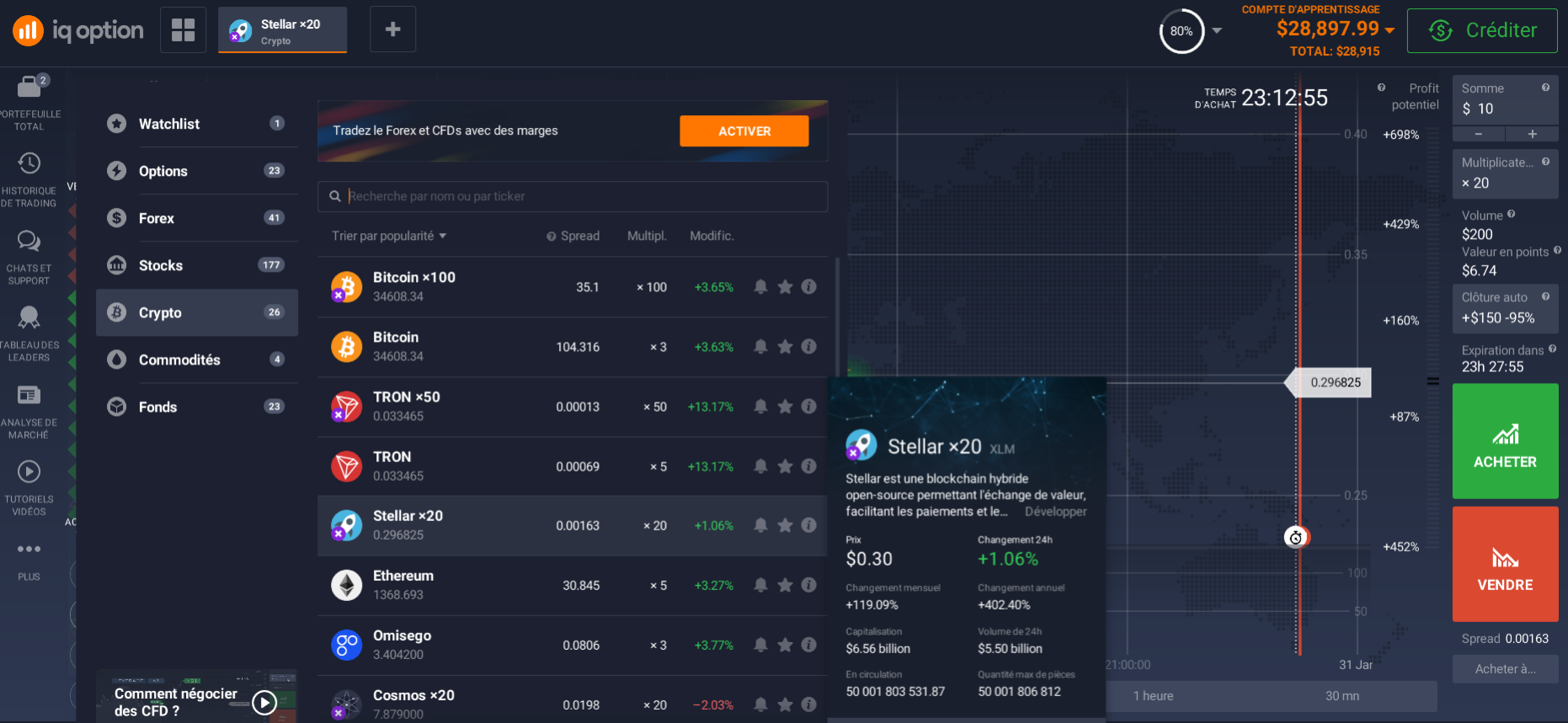Expand the 80% indicator dropdown arrow
Image resolution: width=1568 pixels, height=723 pixels.
1217,31
